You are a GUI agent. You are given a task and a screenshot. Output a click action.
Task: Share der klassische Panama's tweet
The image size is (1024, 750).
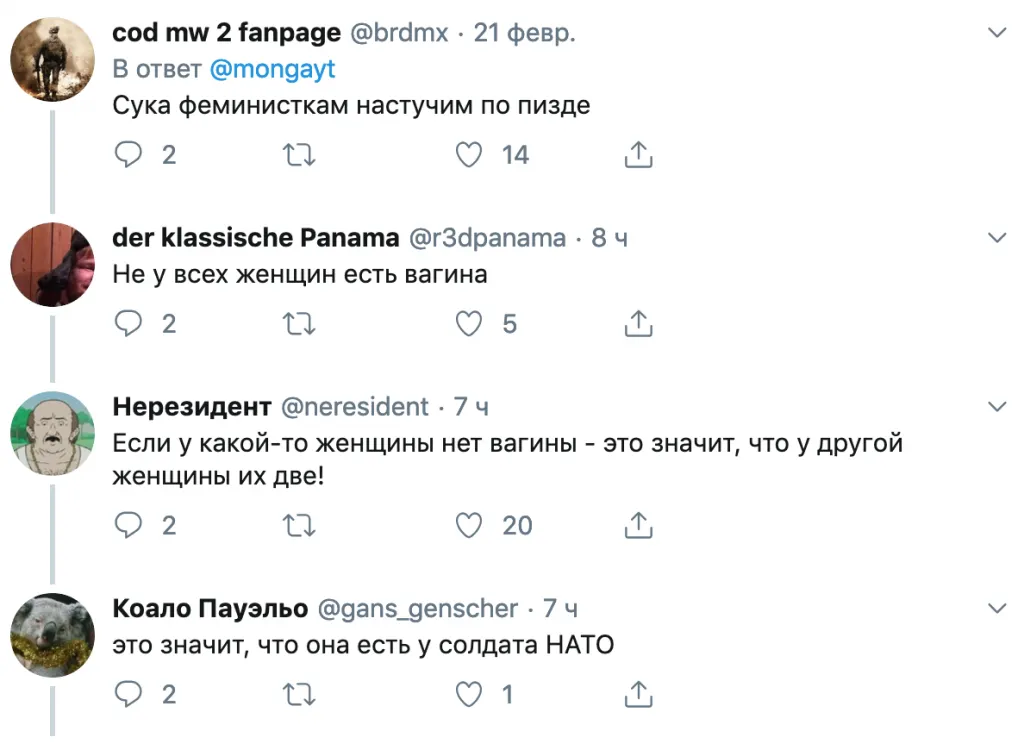pos(639,324)
